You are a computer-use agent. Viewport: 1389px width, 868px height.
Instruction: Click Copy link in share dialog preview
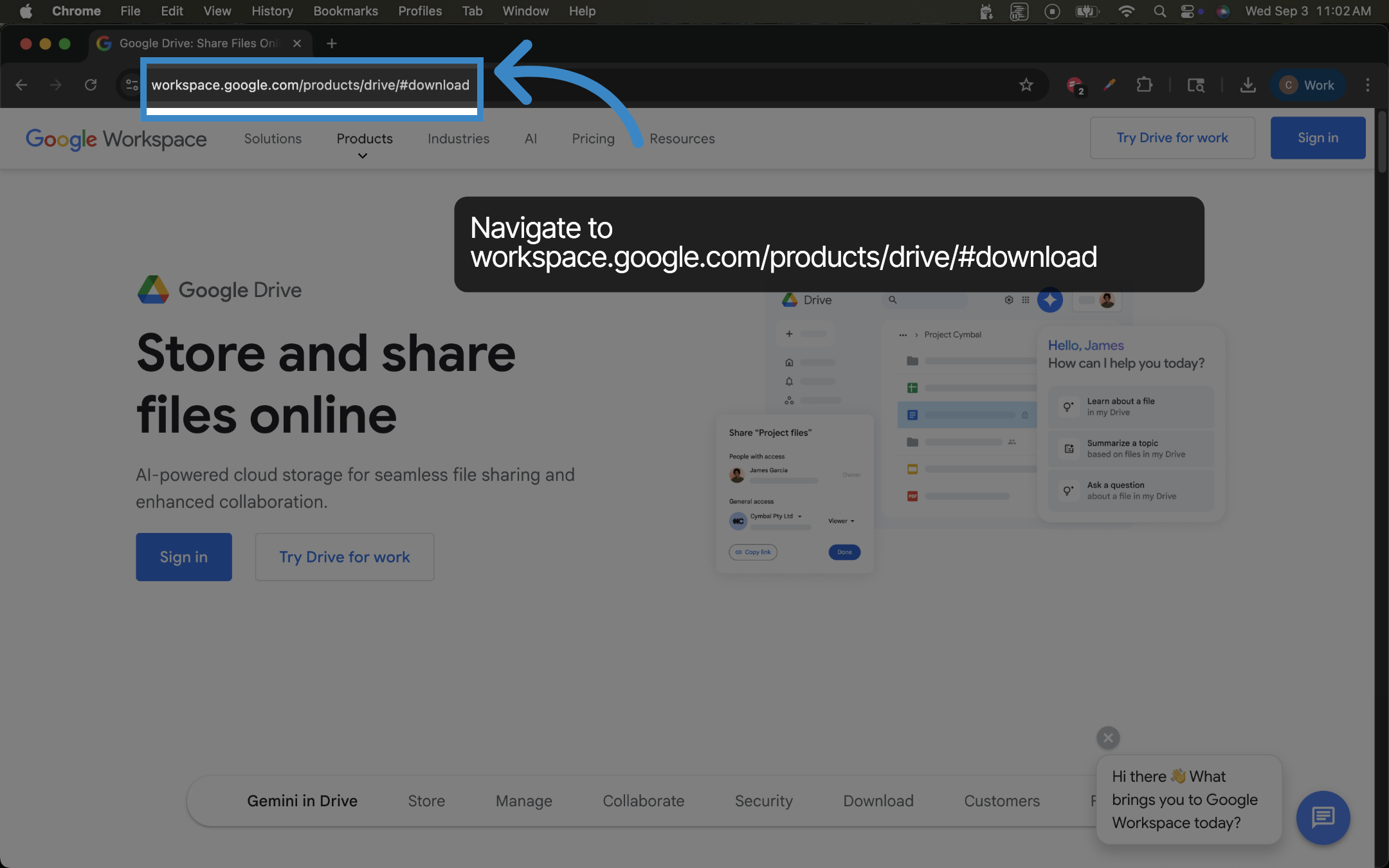click(x=753, y=552)
